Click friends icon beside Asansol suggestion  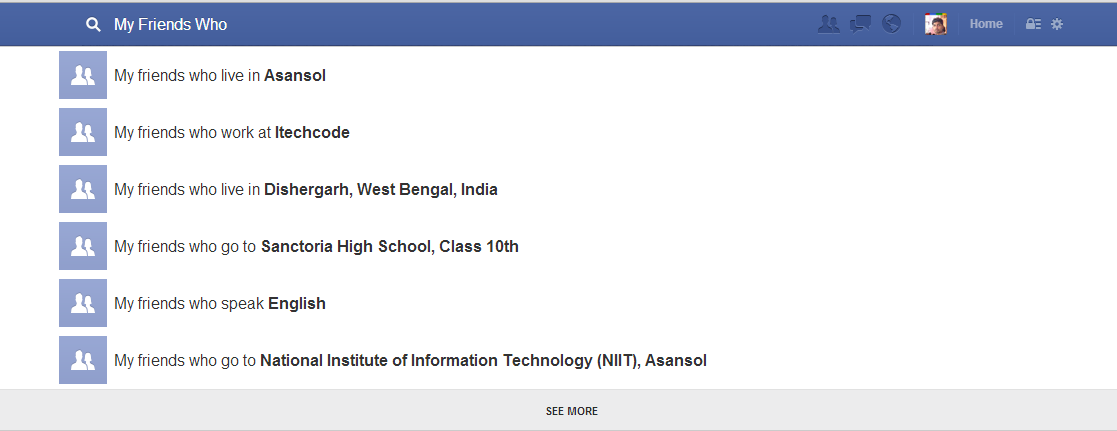[x=83, y=75]
